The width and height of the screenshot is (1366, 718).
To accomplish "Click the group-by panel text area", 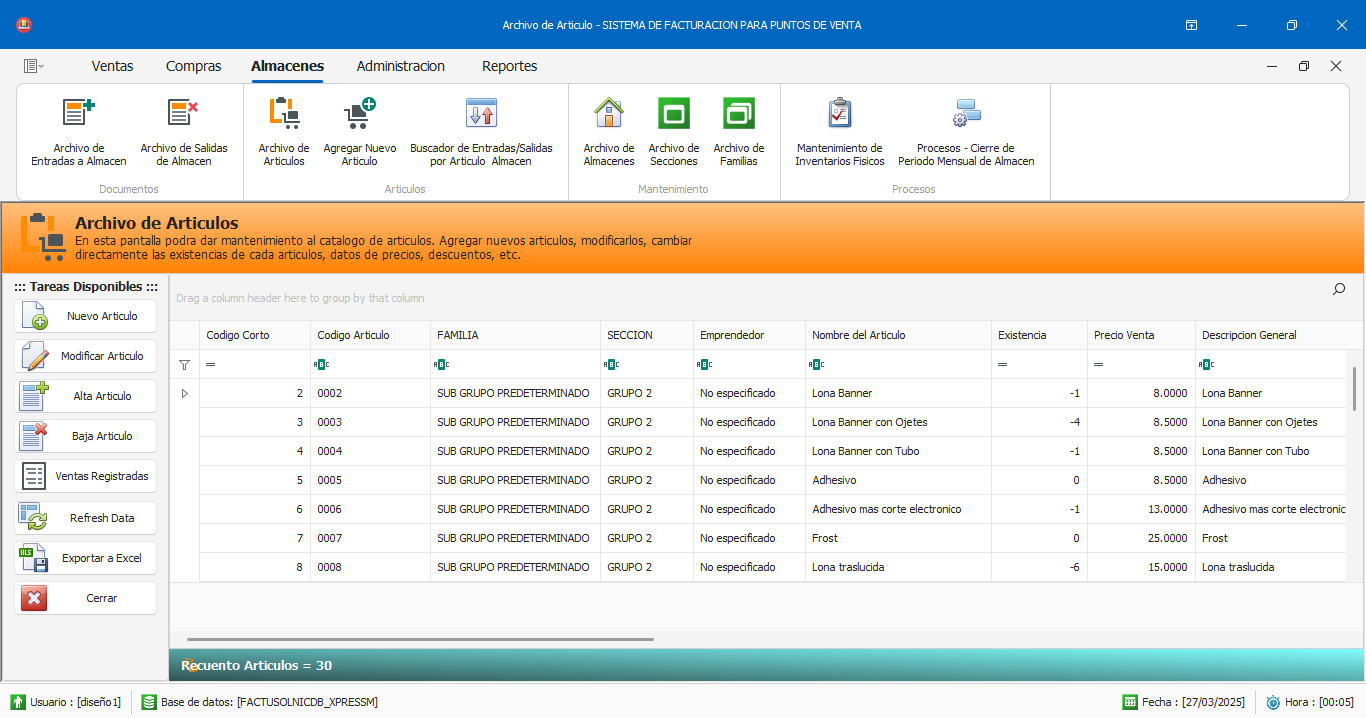I will click(x=300, y=298).
